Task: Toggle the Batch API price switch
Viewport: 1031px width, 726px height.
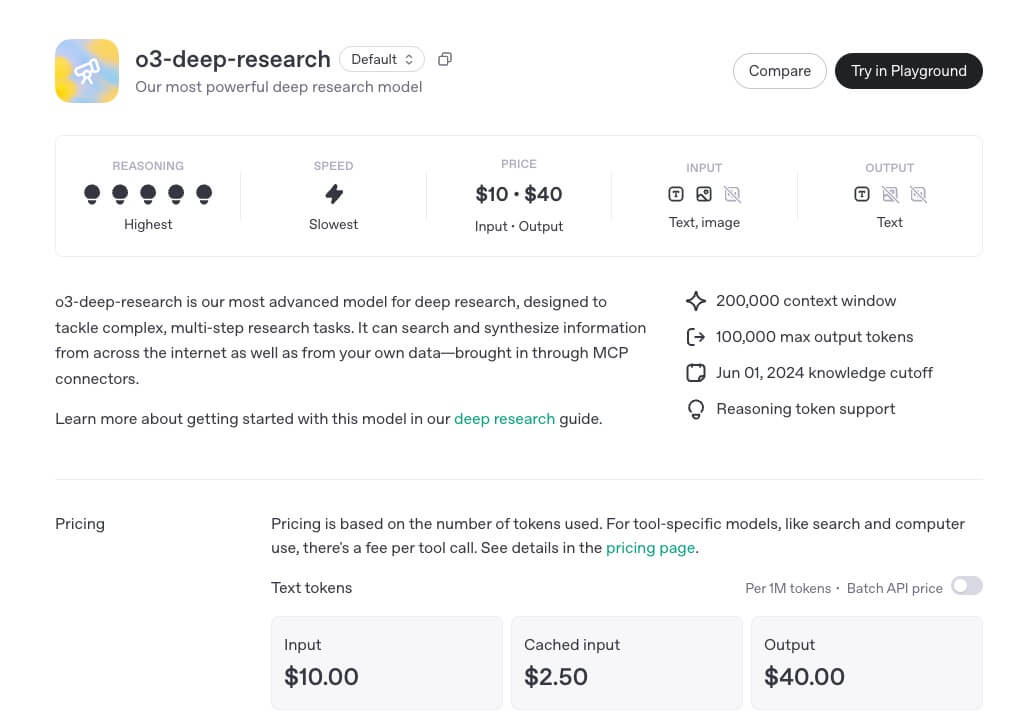Action: point(967,585)
